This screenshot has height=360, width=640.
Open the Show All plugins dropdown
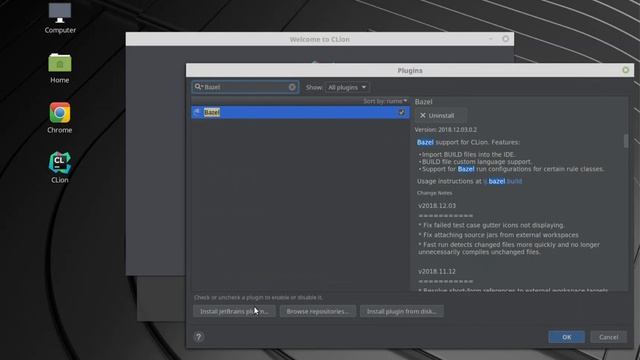(347, 87)
